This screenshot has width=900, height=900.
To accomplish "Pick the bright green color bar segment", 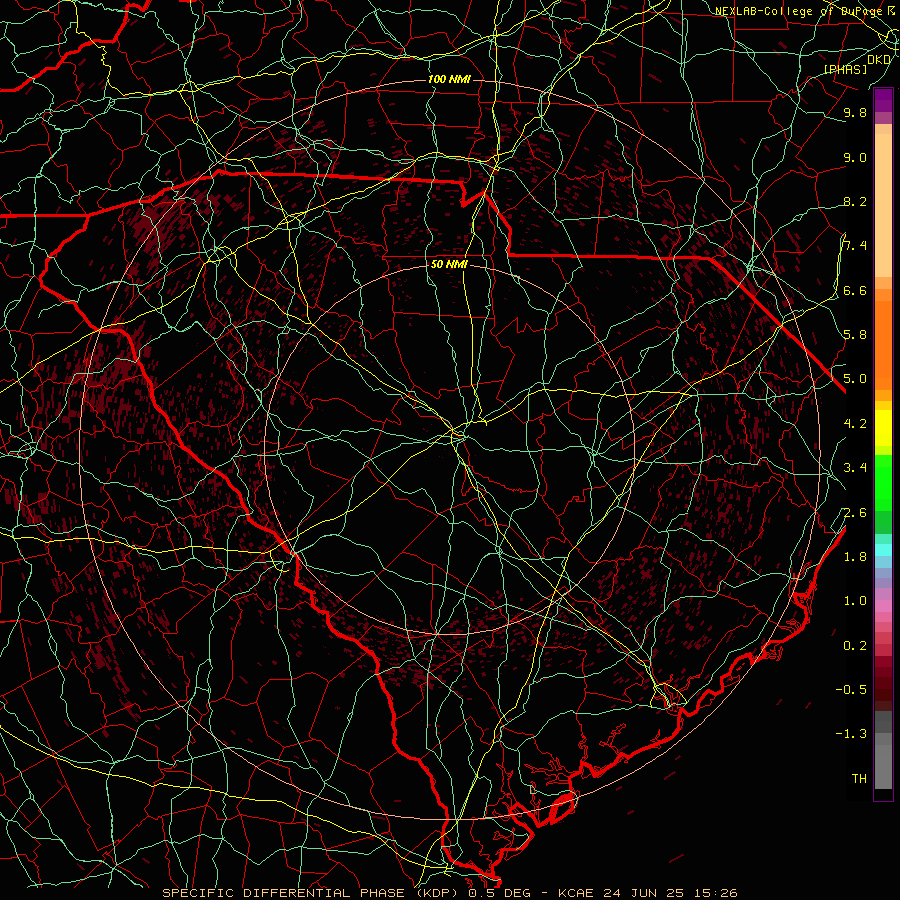I will pos(883,482).
